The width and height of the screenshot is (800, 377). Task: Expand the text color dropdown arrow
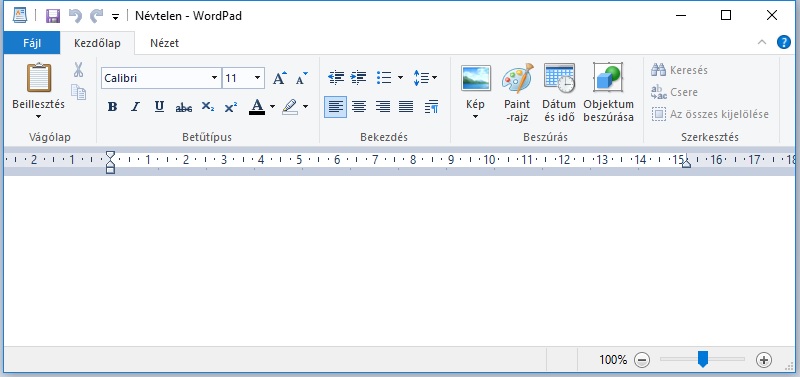point(272,107)
